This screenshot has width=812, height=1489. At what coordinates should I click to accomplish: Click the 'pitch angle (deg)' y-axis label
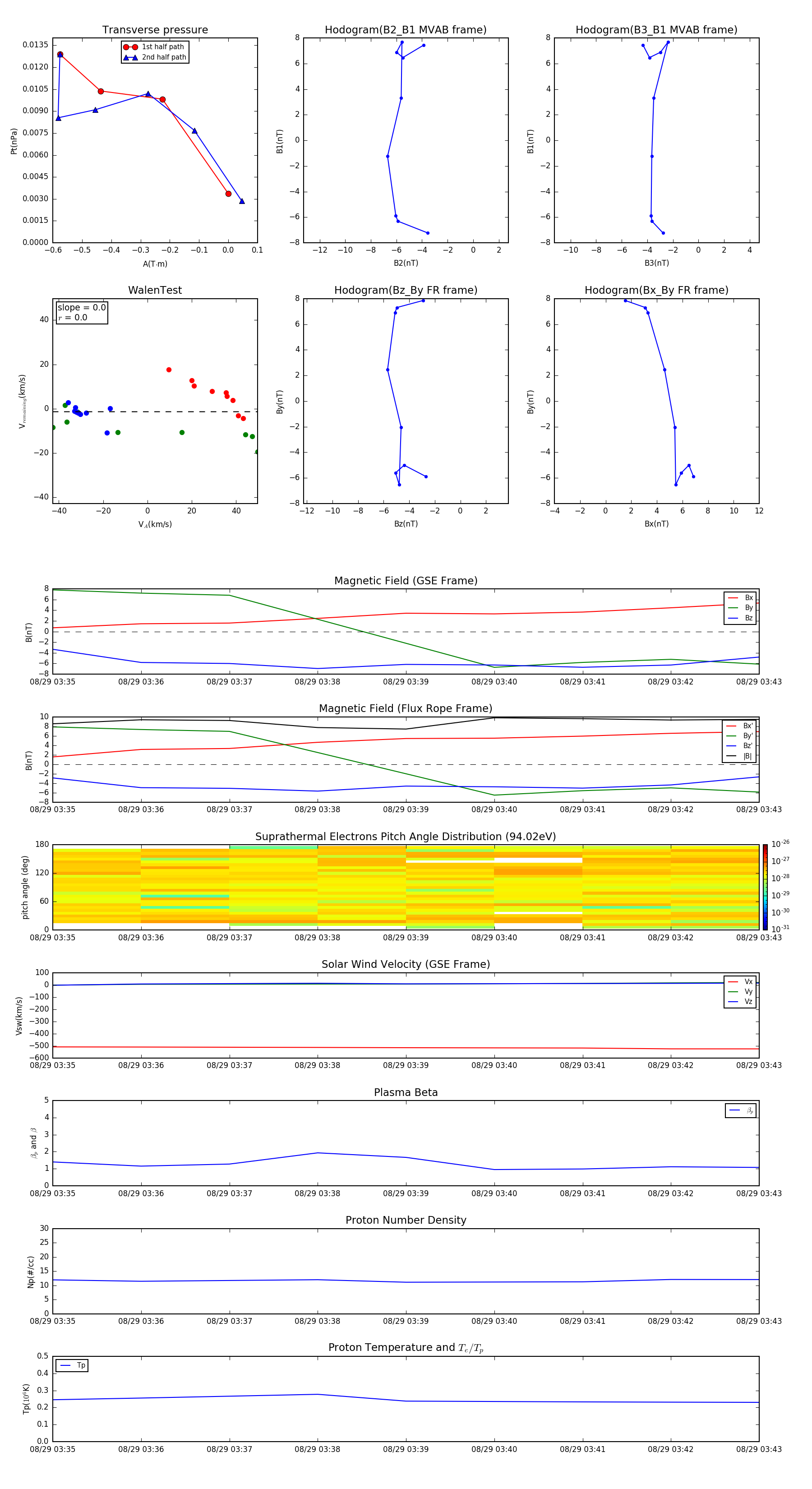(x=25, y=887)
